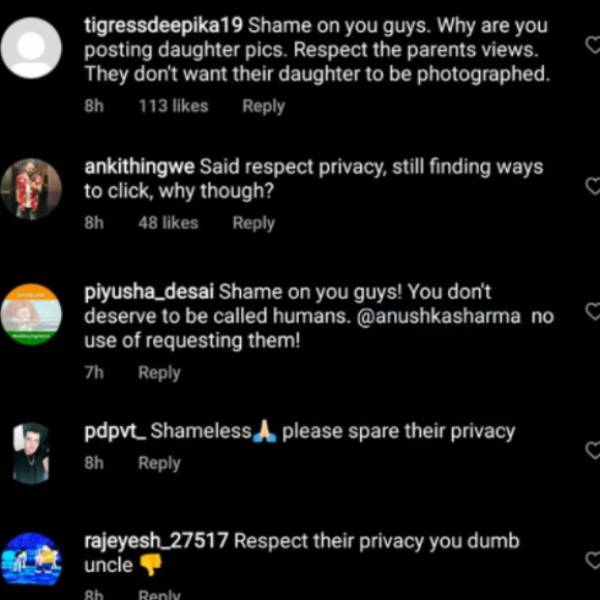View the 113 likes list
Screen dimensions: 600x600
172,106
